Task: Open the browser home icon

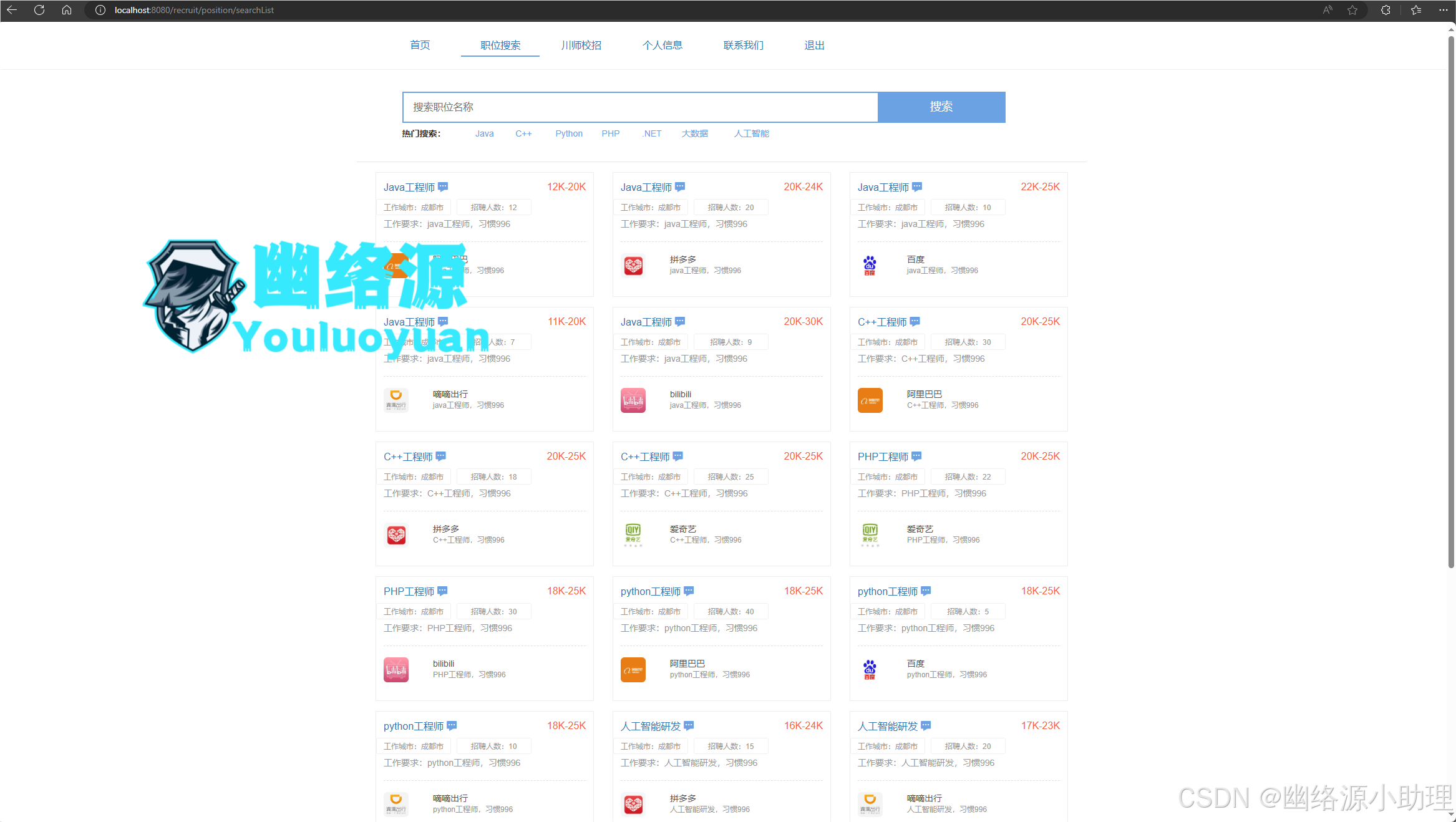Action: tap(67, 10)
